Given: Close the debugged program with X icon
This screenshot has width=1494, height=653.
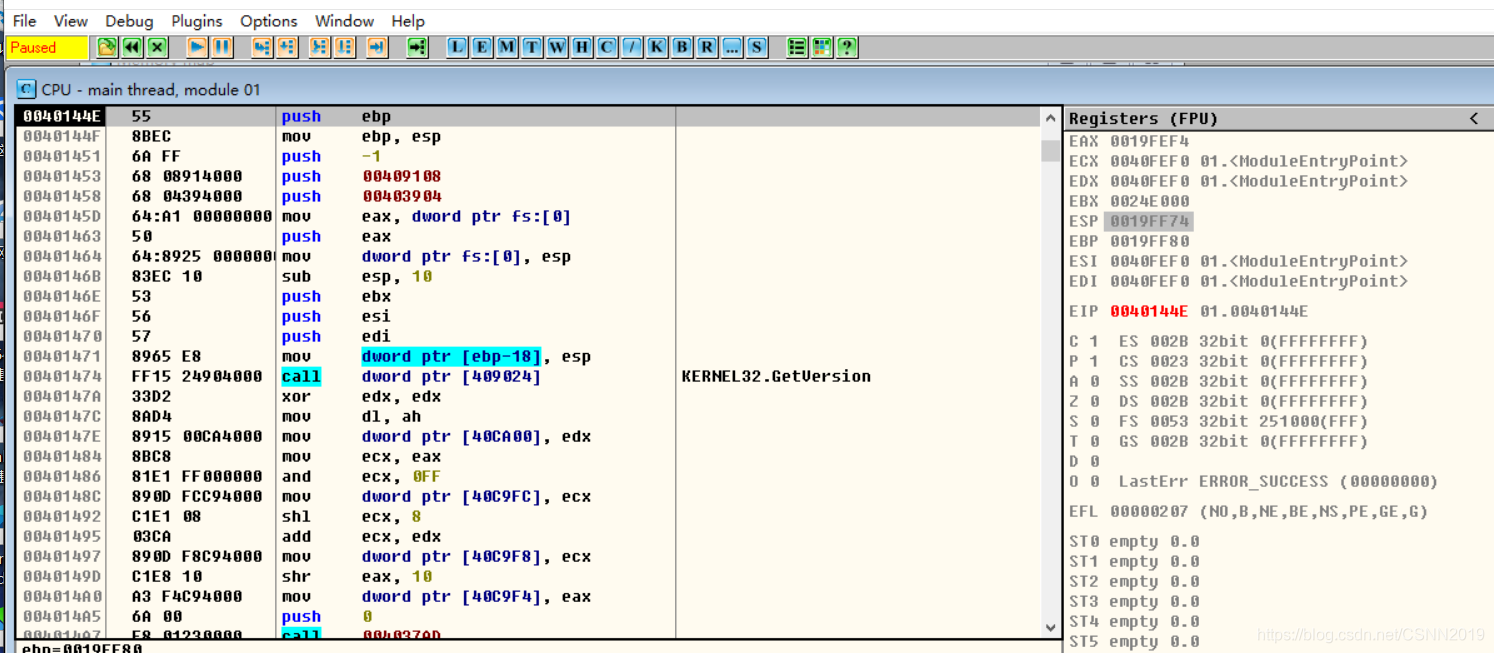Looking at the screenshot, I should point(157,47).
